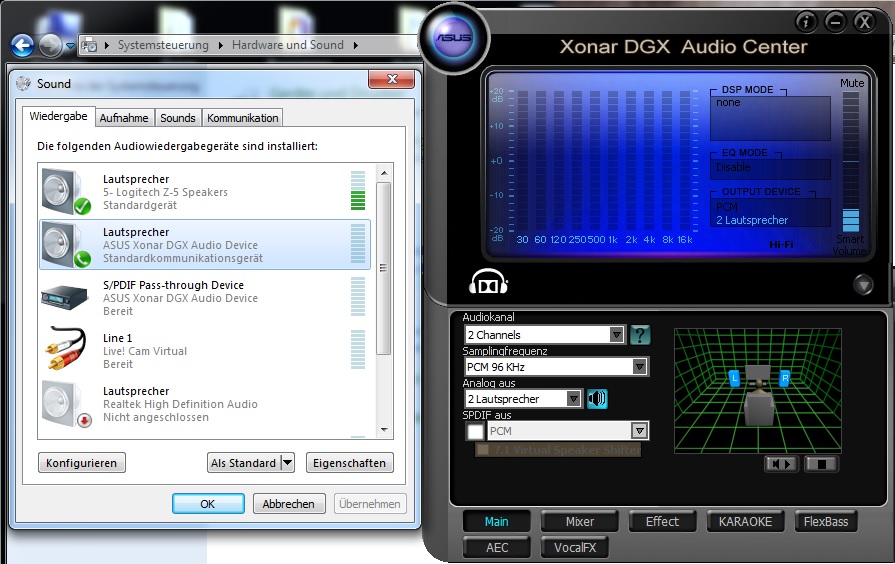The height and width of the screenshot is (564, 895).
Task: Click the level meter of Logitech Z-5 Speakers
Action: pos(358,191)
